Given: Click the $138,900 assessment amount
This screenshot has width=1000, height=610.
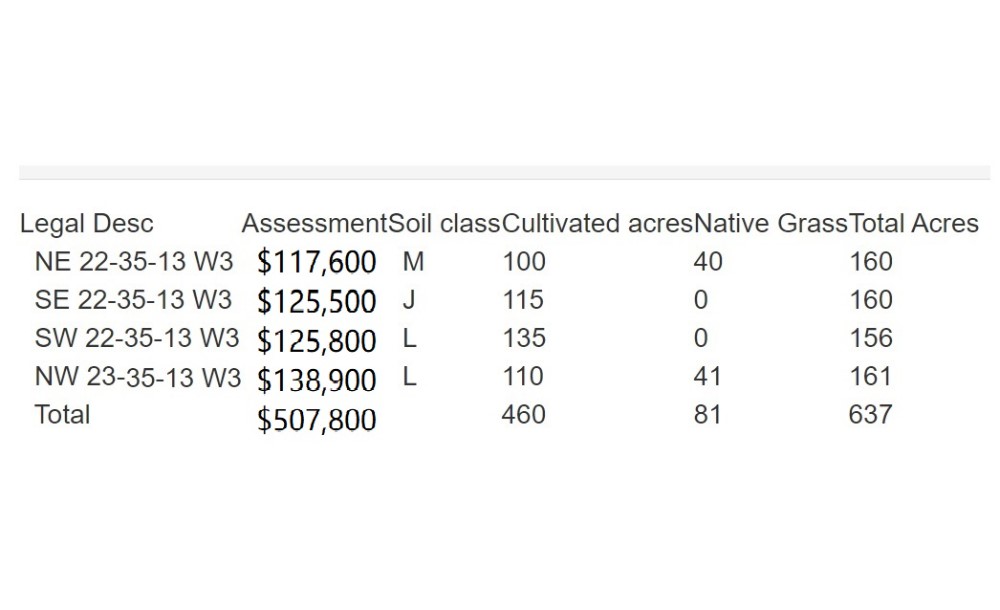Looking at the screenshot, I should [x=316, y=381].
